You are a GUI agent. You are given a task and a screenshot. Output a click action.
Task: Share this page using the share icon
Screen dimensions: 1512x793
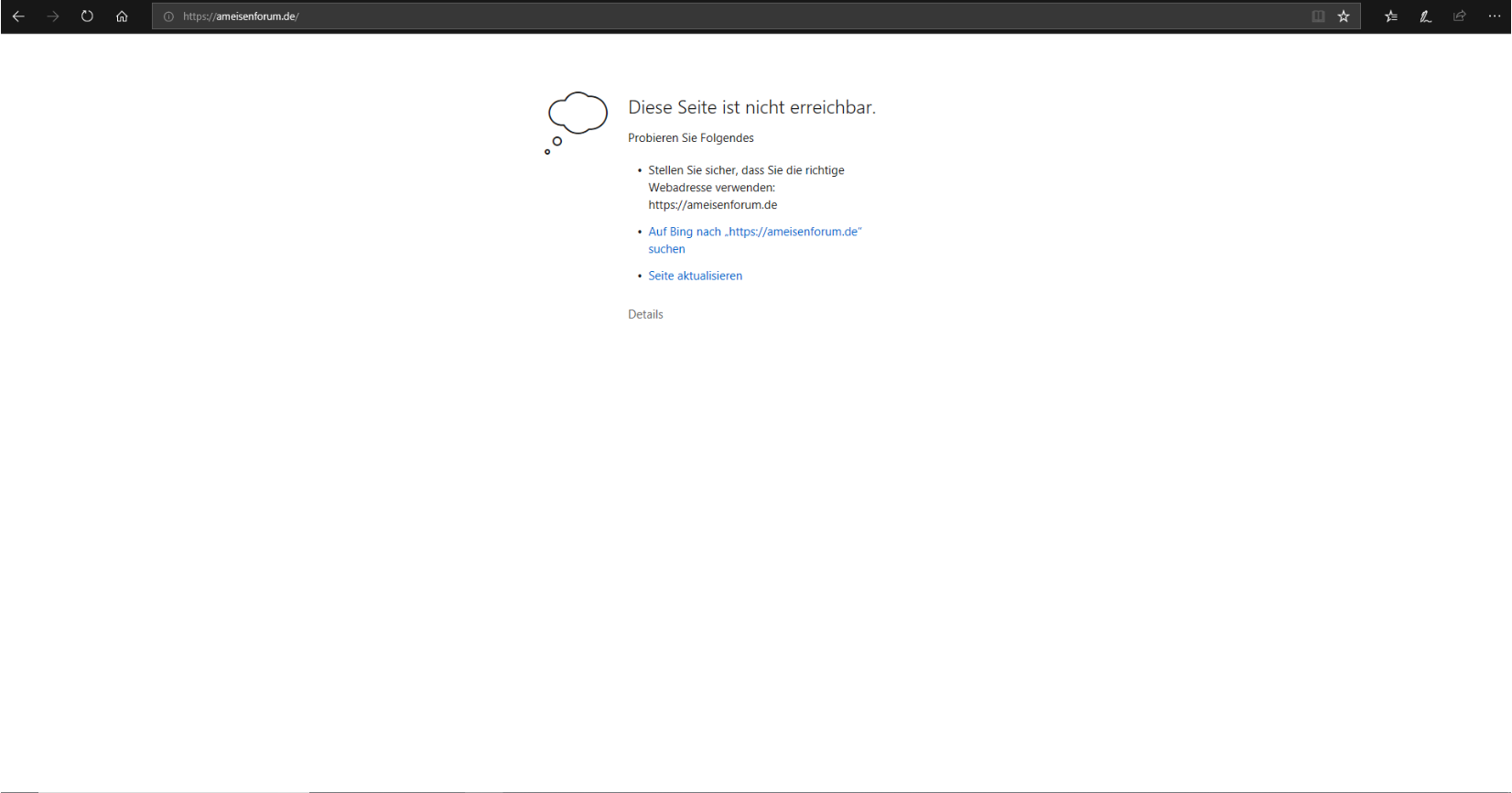click(1460, 16)
